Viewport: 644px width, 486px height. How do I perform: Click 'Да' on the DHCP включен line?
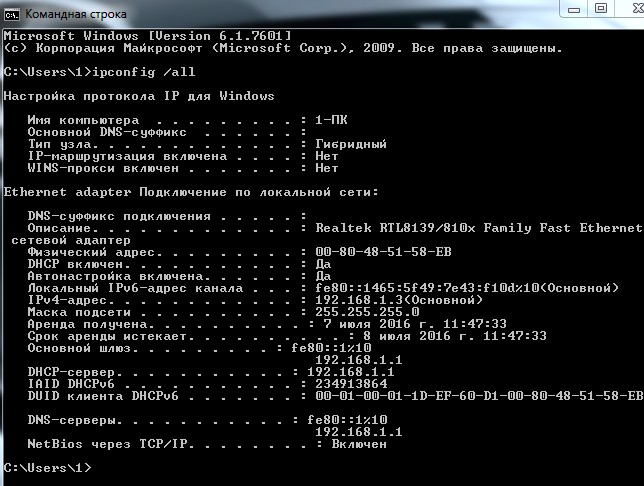(323, 264)
